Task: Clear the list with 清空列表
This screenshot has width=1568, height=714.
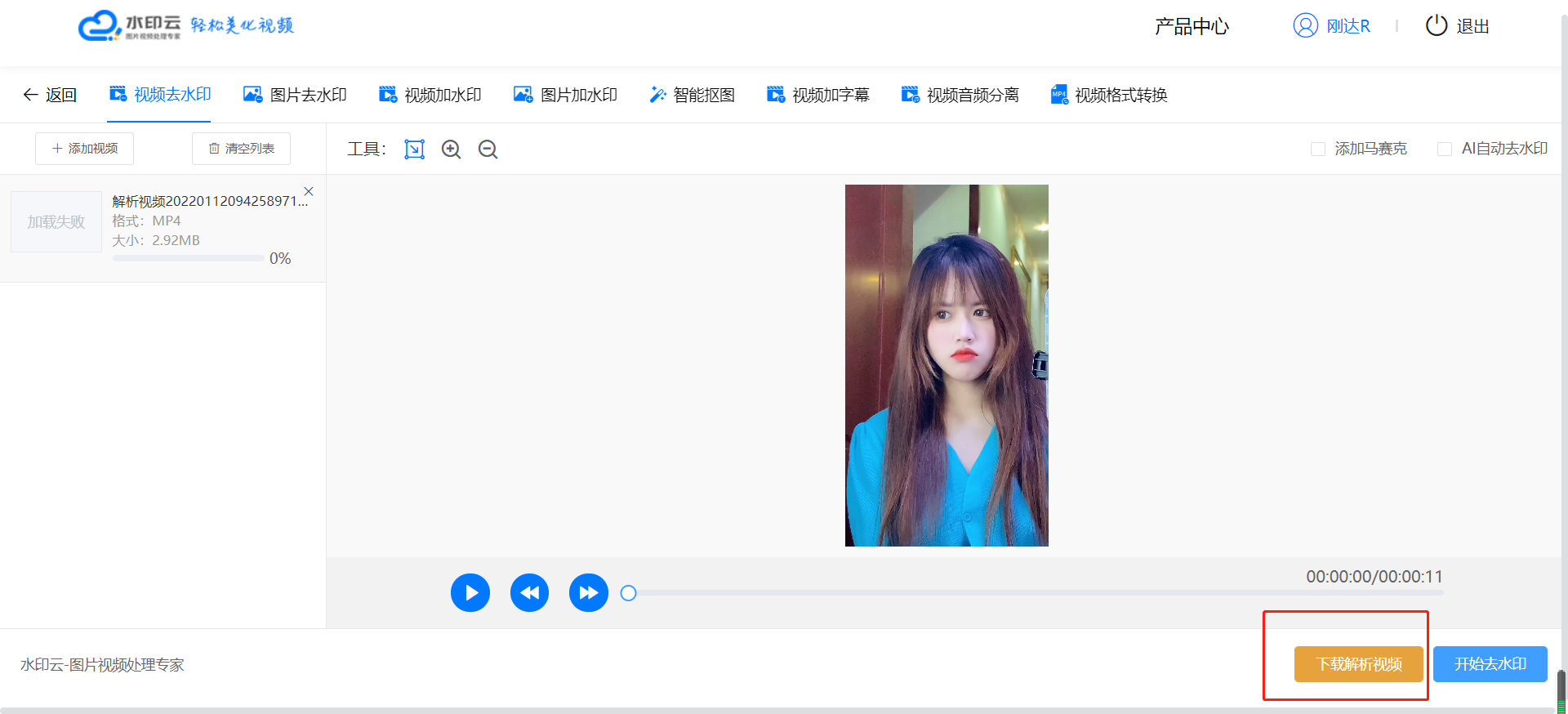Action: 241,149
